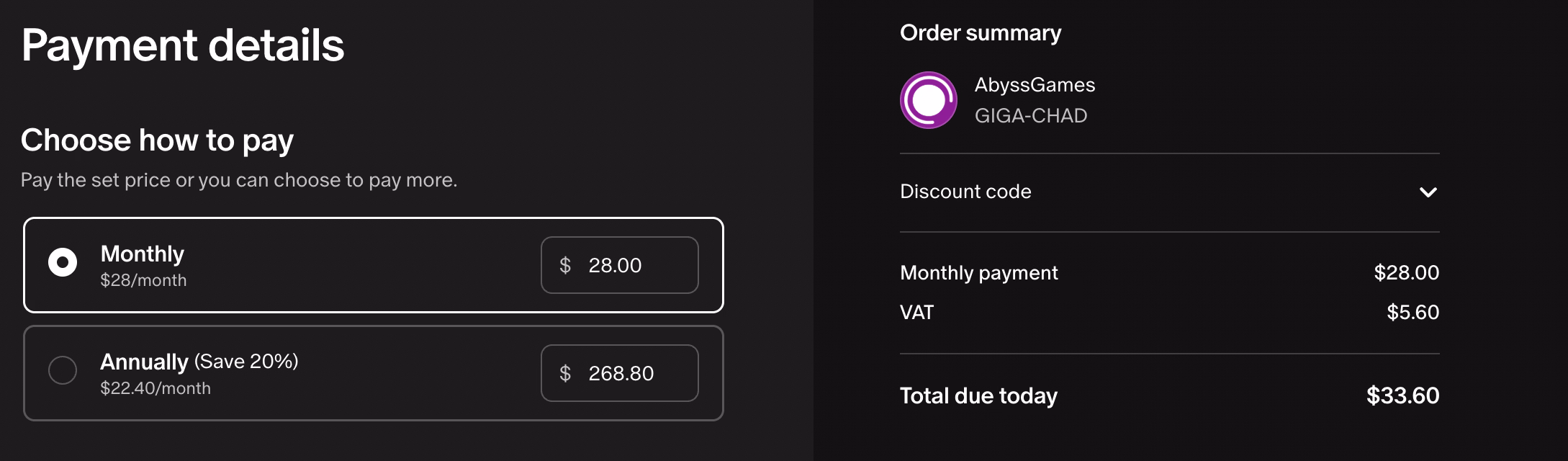Click the GIGA-CHAD tier name

coord(1031,116)
